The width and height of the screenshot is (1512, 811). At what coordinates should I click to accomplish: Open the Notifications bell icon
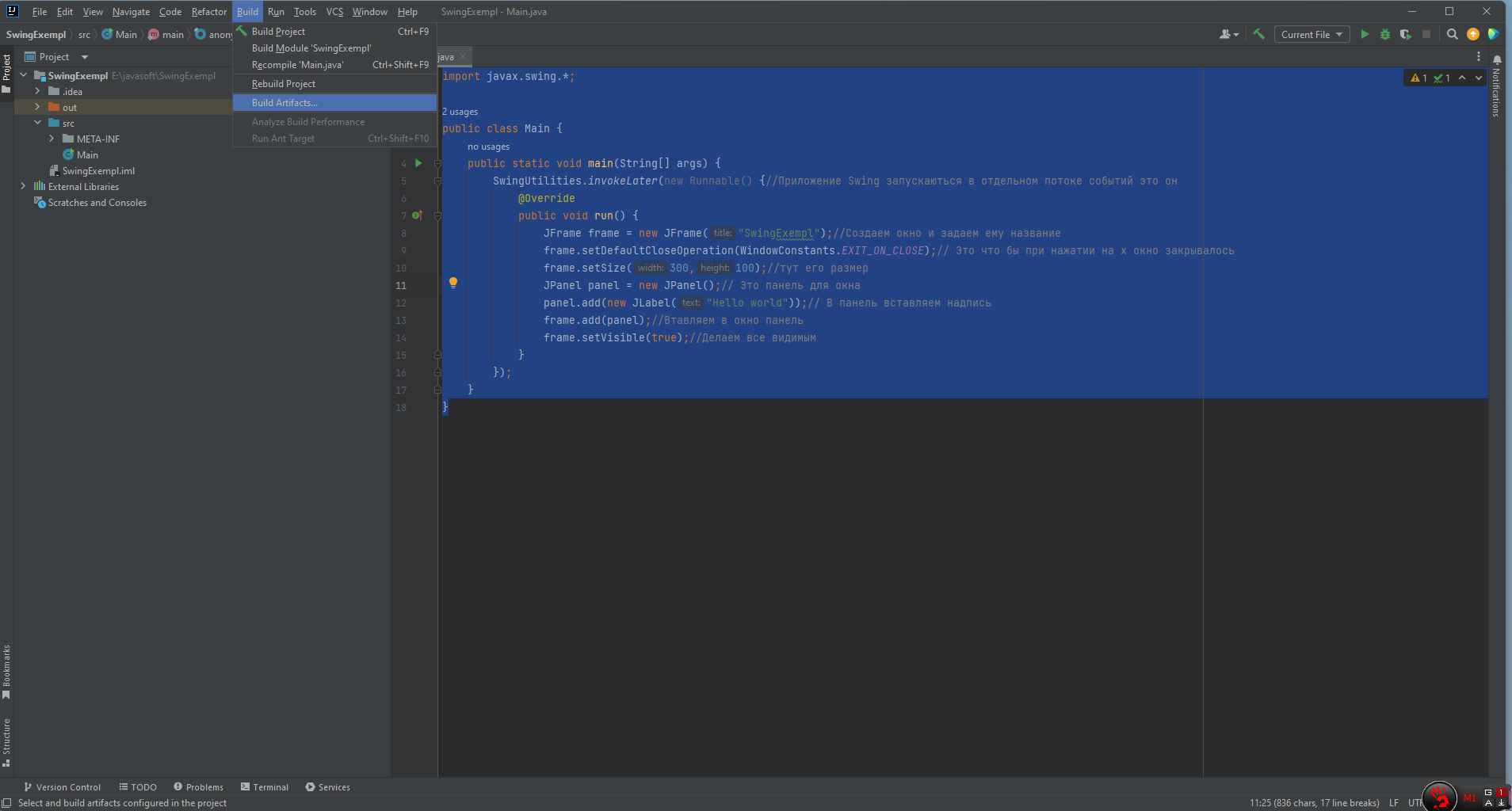tap(1497, 60)
